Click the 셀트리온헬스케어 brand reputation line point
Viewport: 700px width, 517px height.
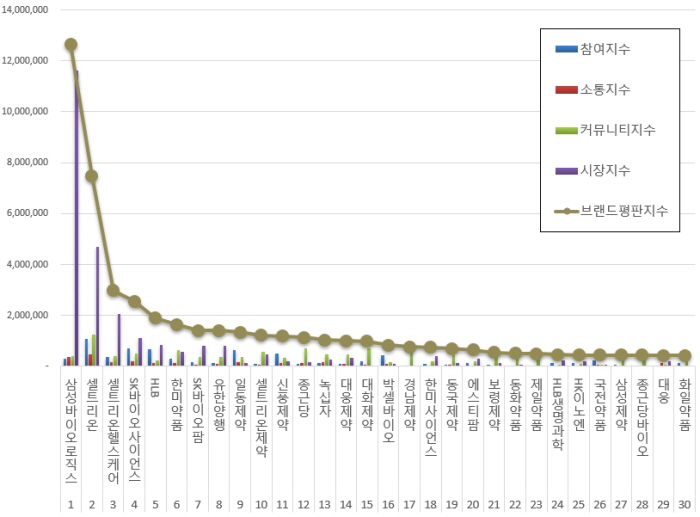click(113, 291)
